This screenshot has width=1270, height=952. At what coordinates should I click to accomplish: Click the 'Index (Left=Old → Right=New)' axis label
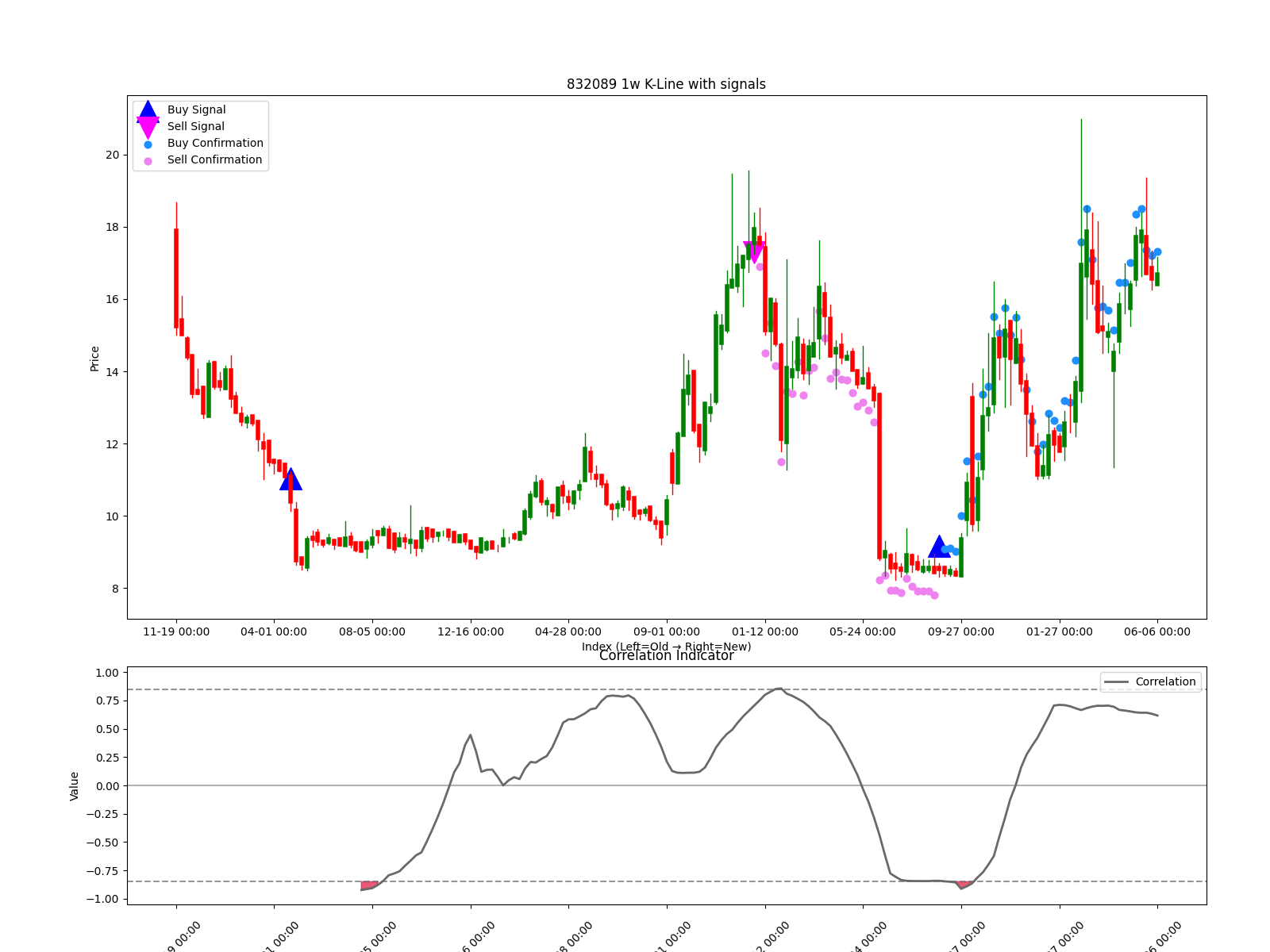[x=666, y=647]
